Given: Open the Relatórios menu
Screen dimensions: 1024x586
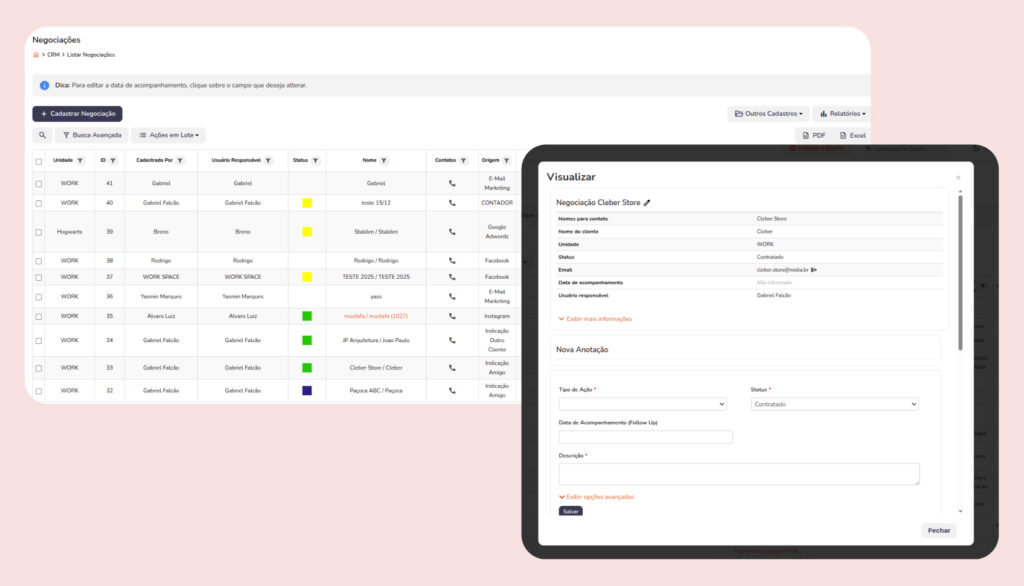Looking at the screenshot, I should point(840,114).
